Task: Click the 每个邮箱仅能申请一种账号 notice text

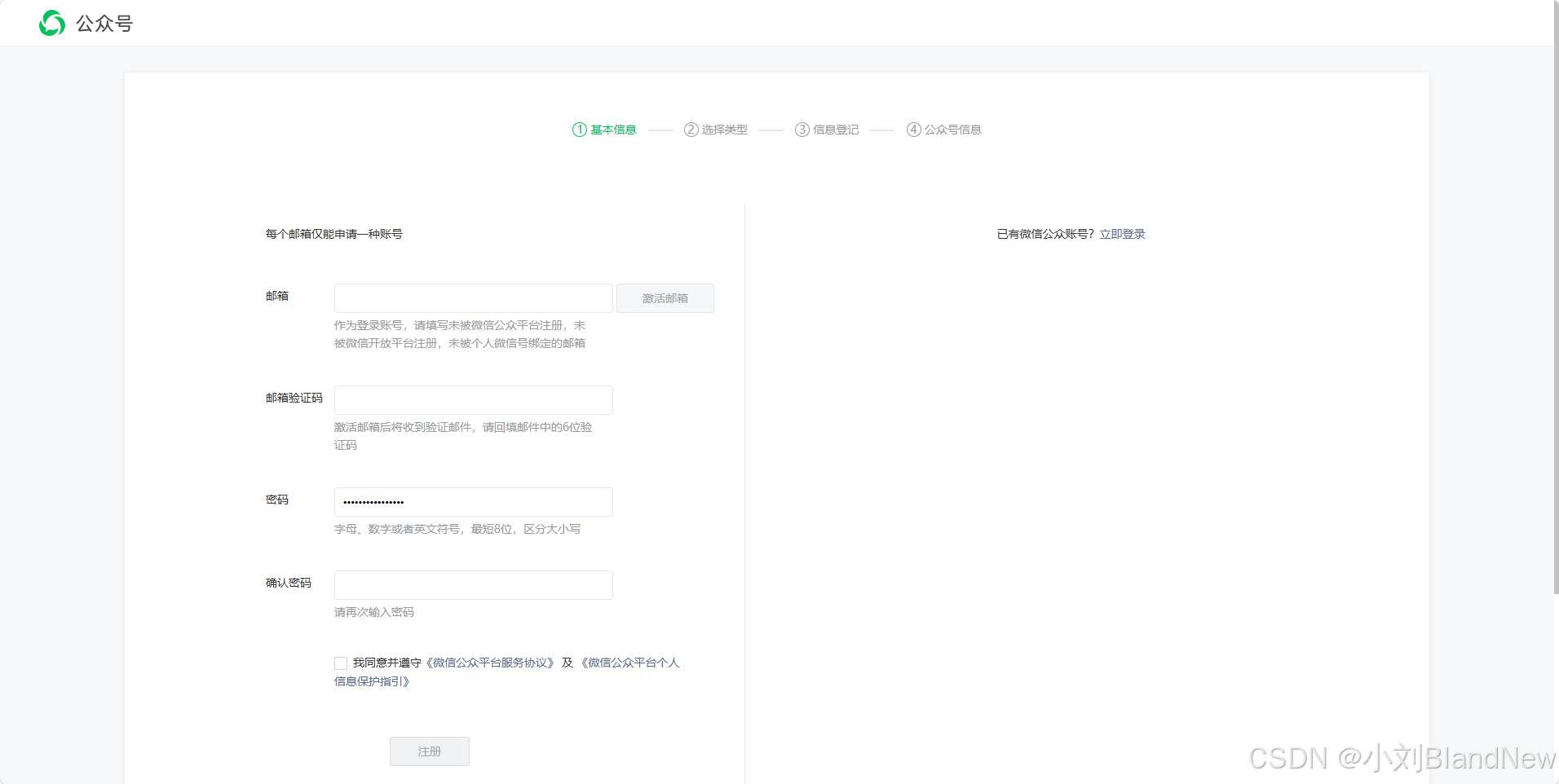Action: click(x=333, y=234)
